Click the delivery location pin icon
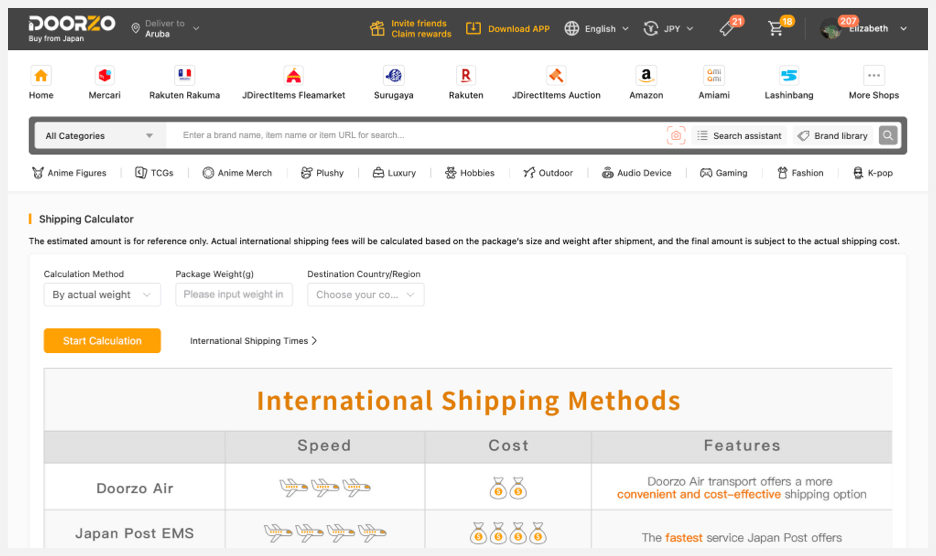The height and width of the screenshot is (556, 936). 136,28
